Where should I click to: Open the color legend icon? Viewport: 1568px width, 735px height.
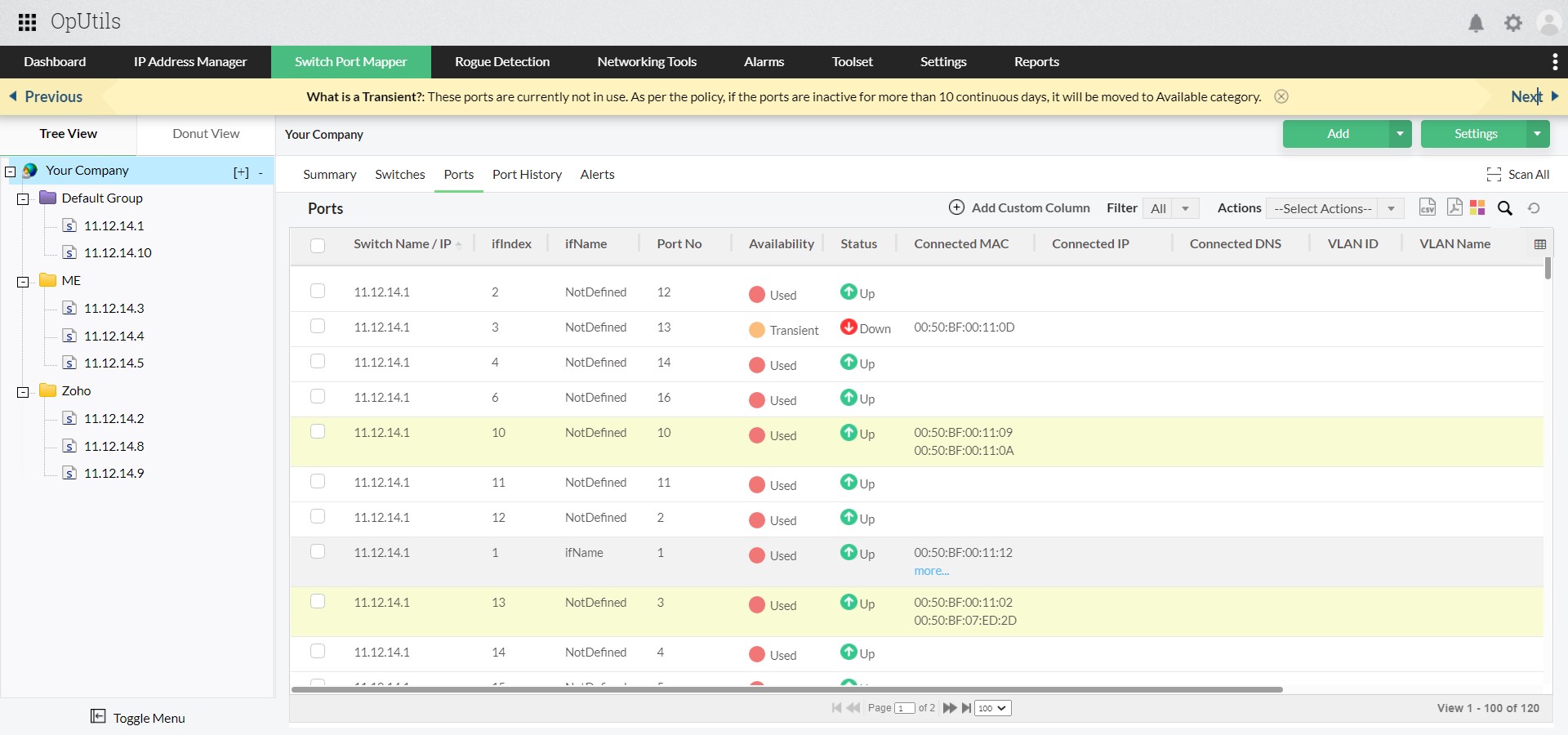tap(1478, 208)
